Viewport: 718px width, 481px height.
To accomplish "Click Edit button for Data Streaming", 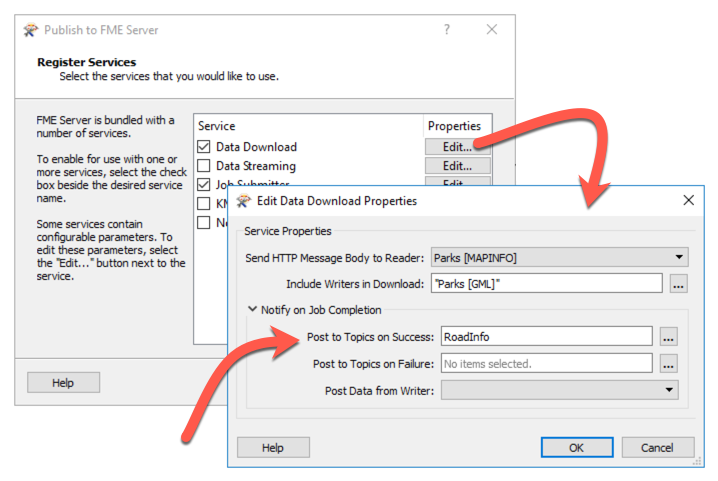I will (x=457, y=165).
